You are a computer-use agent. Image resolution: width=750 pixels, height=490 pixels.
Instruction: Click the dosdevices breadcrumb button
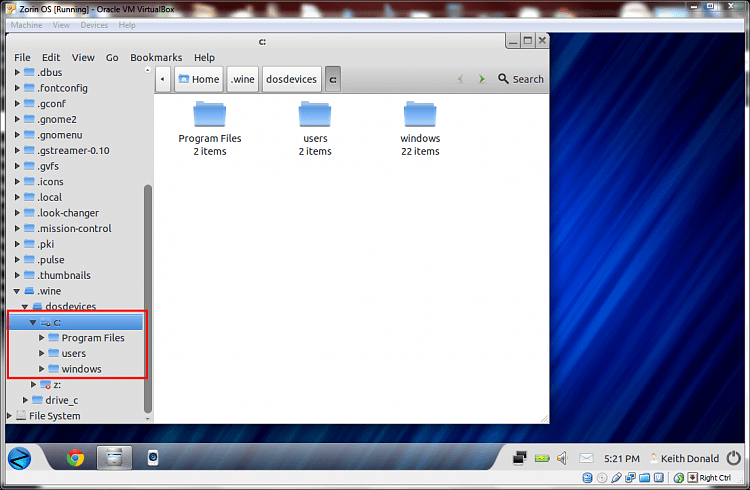click(291, 79)
